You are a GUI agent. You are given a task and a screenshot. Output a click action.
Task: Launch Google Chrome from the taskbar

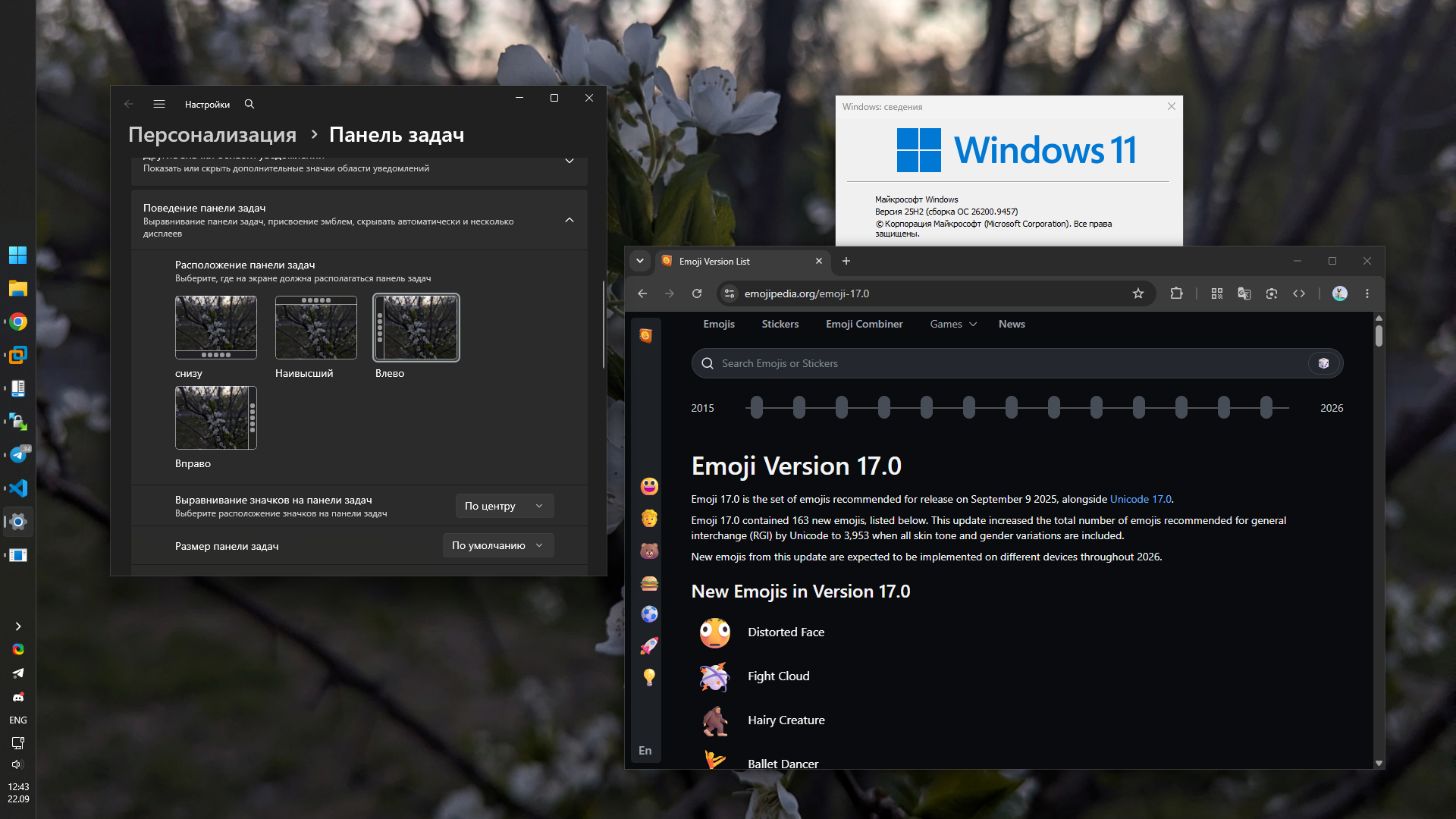pyautogui.click(x=17, y=322)
